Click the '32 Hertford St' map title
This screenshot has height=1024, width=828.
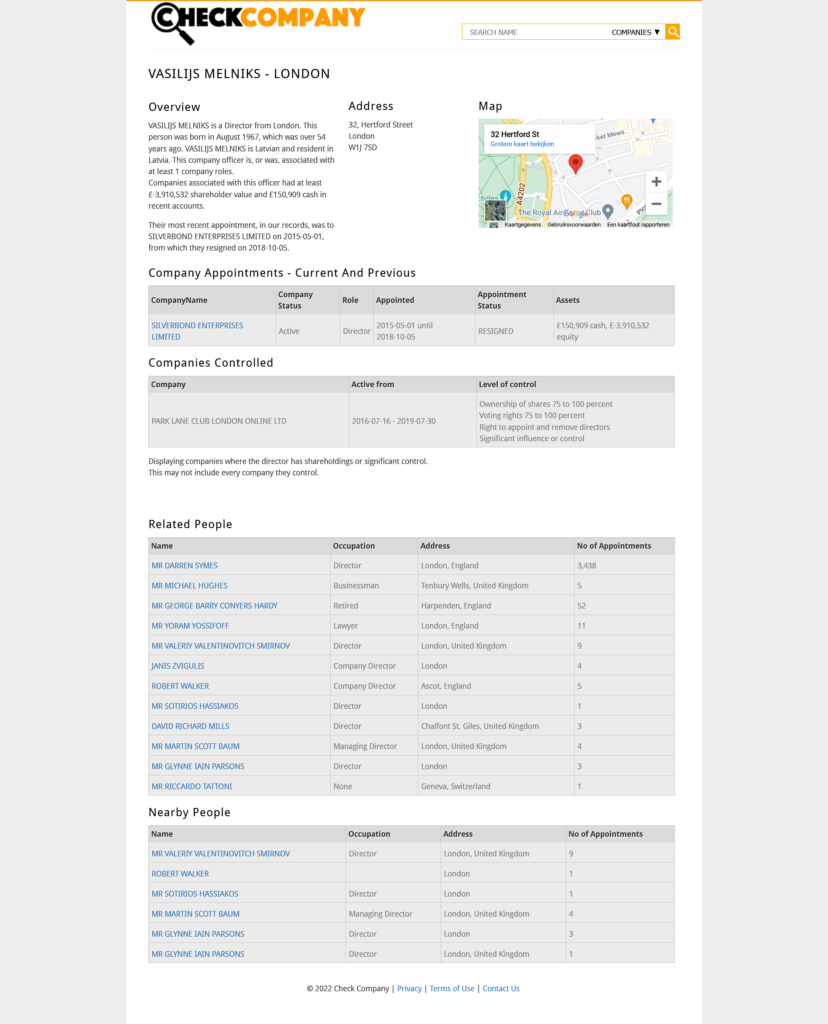(515, 135)
